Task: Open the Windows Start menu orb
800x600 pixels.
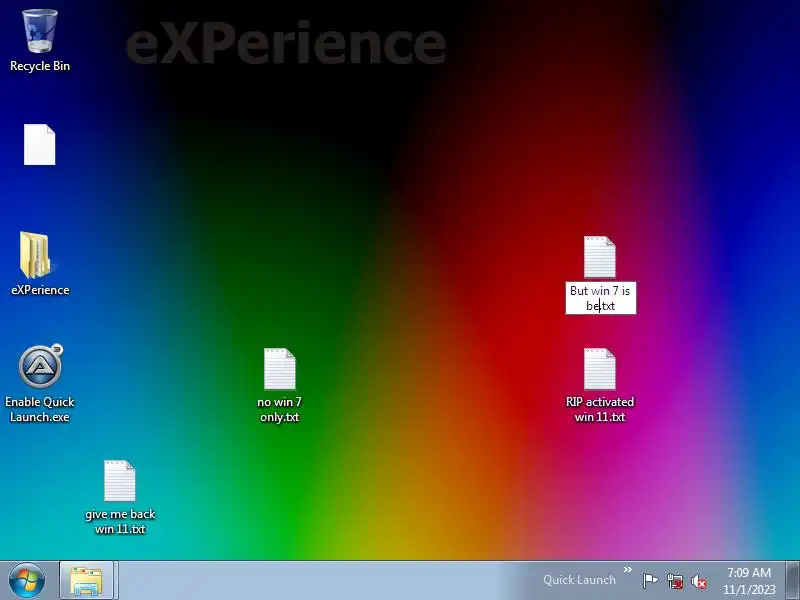Action: click(27, 581)
